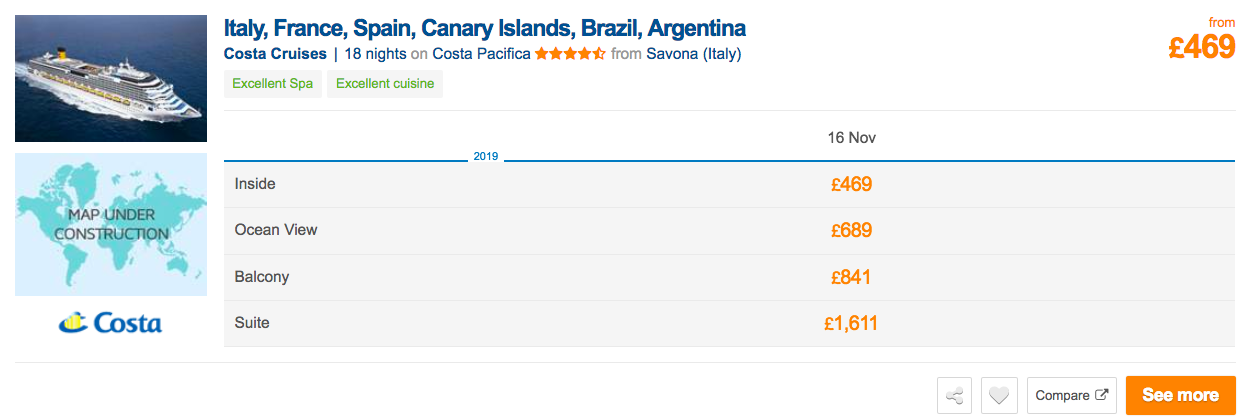Click the Excellent cuisine tag

tap(385, 84)
